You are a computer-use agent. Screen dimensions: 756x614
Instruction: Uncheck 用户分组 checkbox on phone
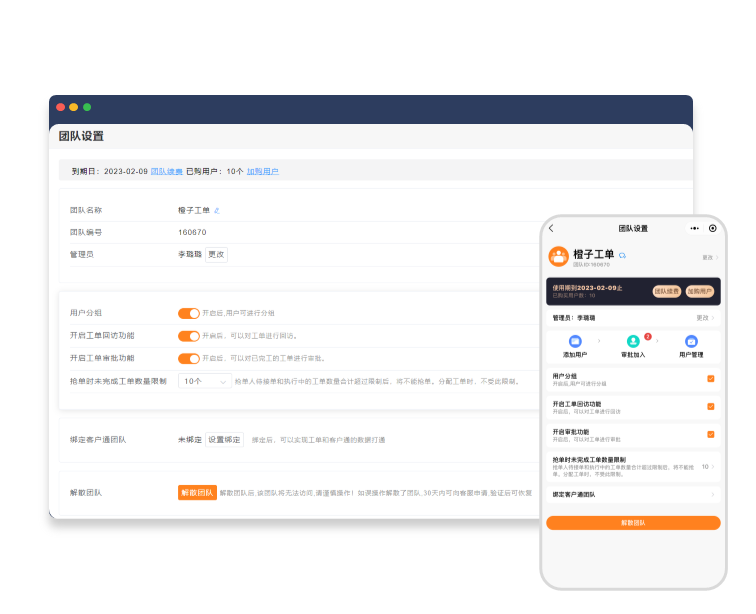711,379
